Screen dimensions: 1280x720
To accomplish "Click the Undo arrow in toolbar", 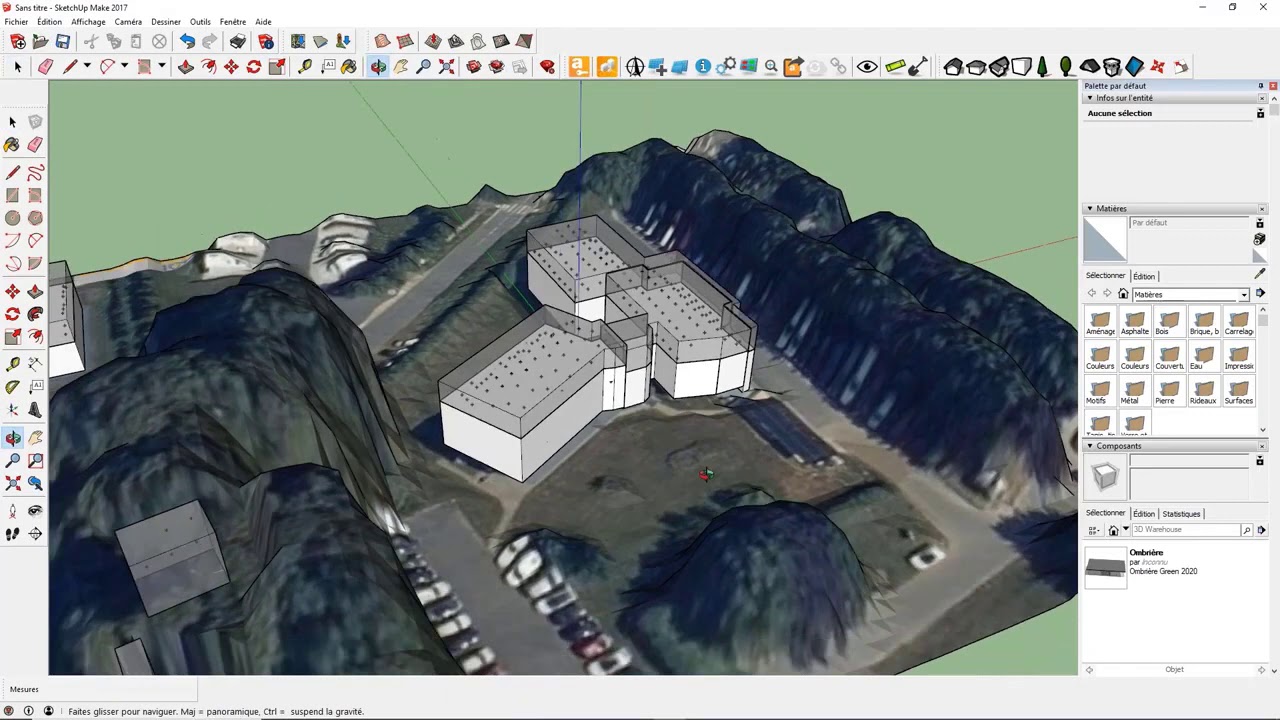I will [187, 41].
